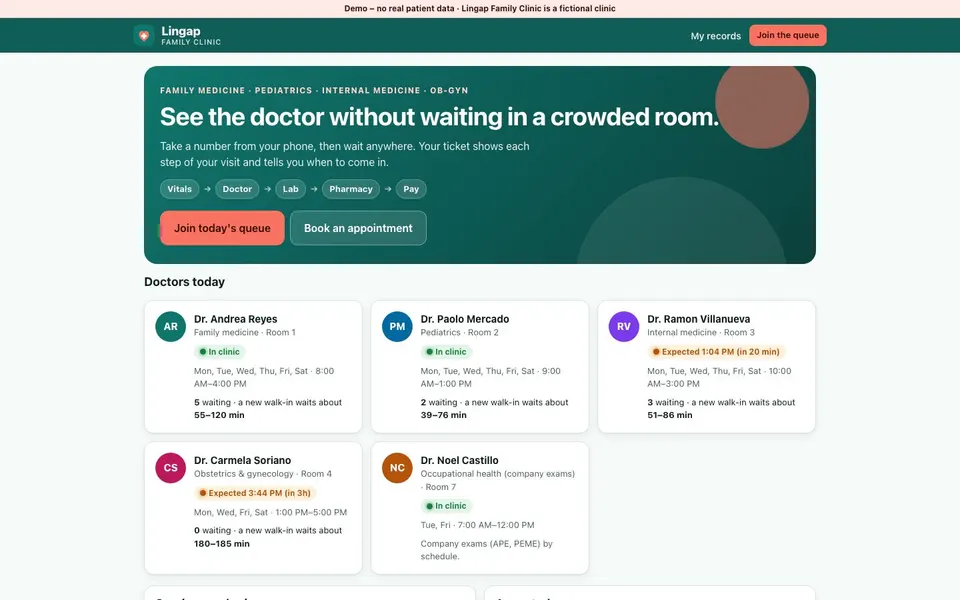Select the Pharmacy step chip

tap(351, 189)
